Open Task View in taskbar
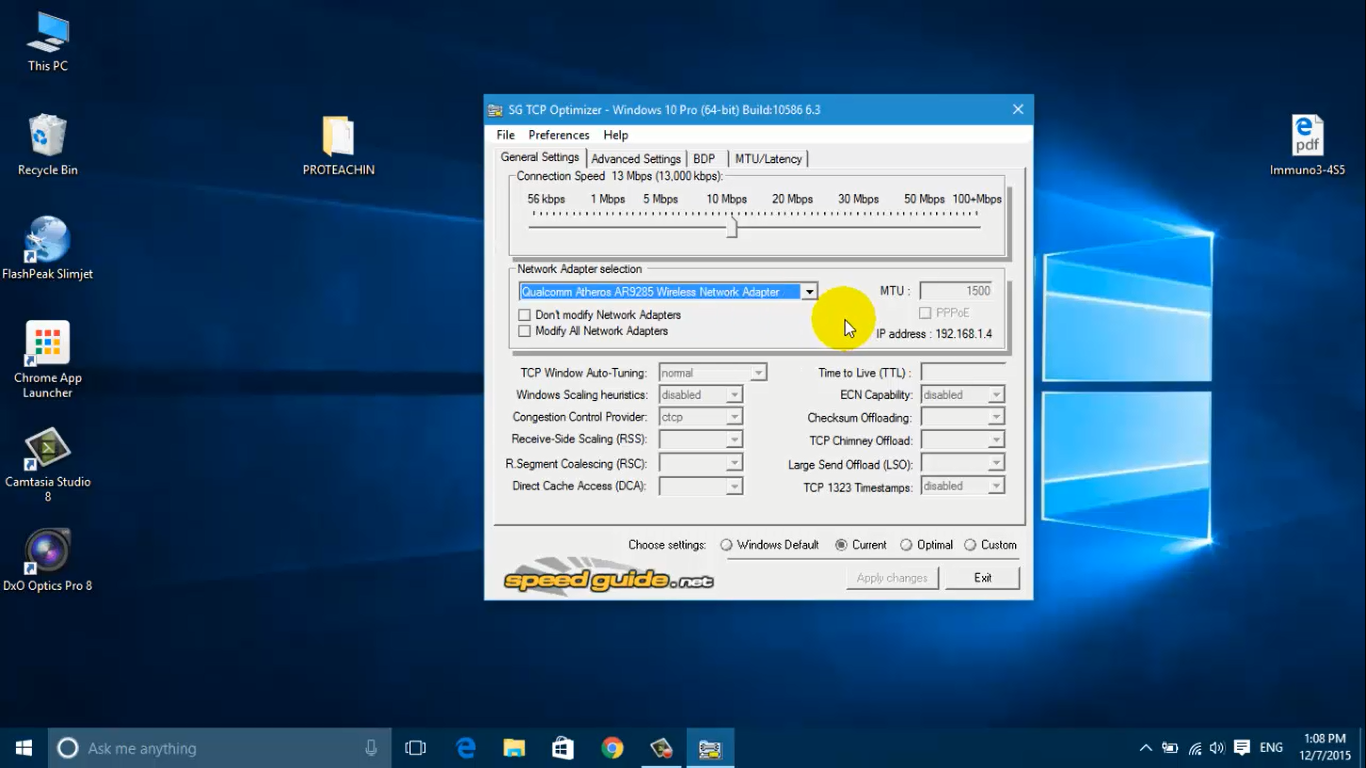The width and height of the screenshot is (1366, 768). pyautogui.click(x=415, y=748)
